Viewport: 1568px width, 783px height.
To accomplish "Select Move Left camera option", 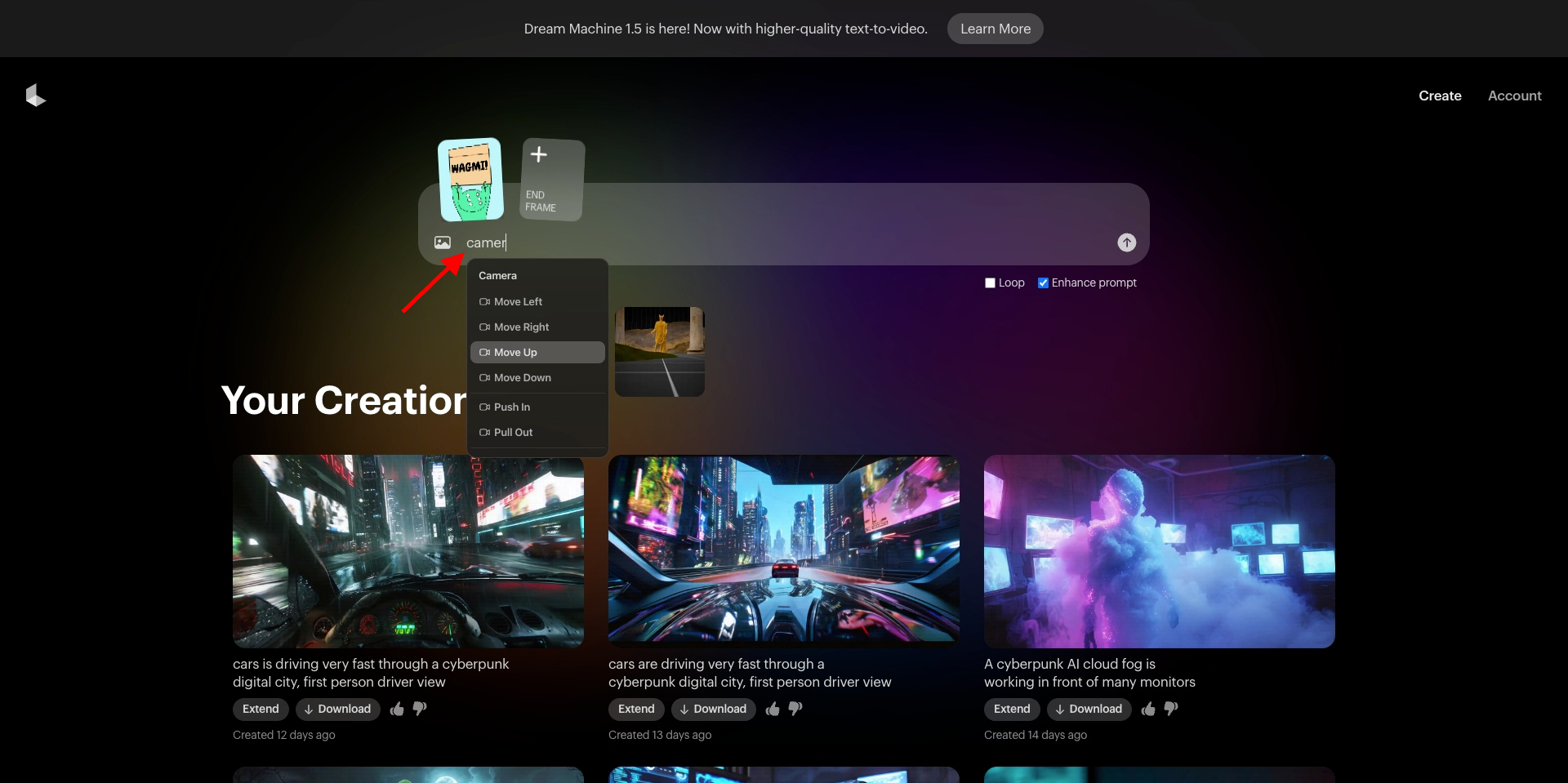I will coord(518,302).
